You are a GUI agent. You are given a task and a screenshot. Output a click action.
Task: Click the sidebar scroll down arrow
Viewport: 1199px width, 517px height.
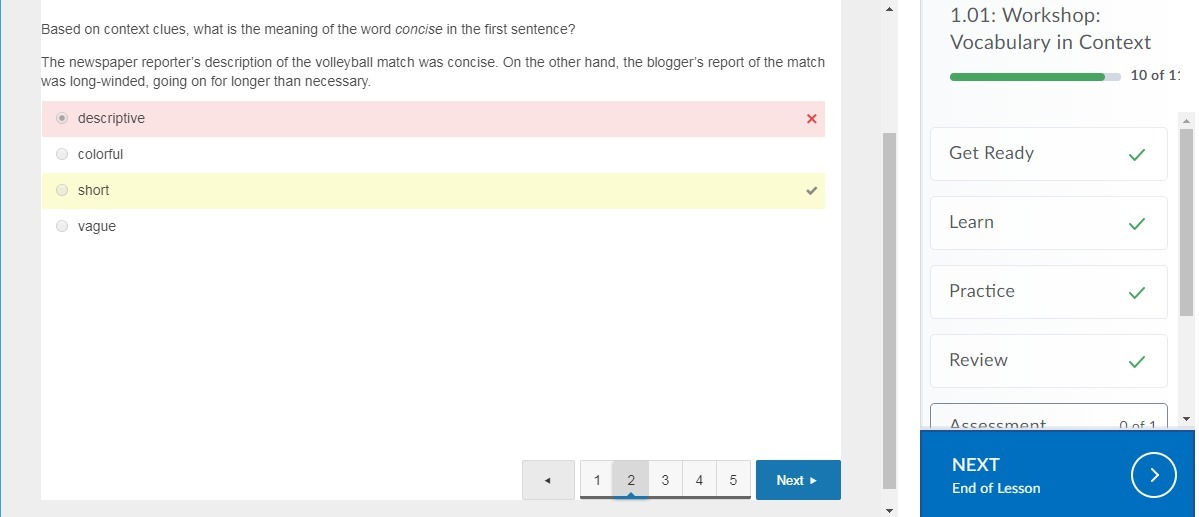coord(1187,419)
